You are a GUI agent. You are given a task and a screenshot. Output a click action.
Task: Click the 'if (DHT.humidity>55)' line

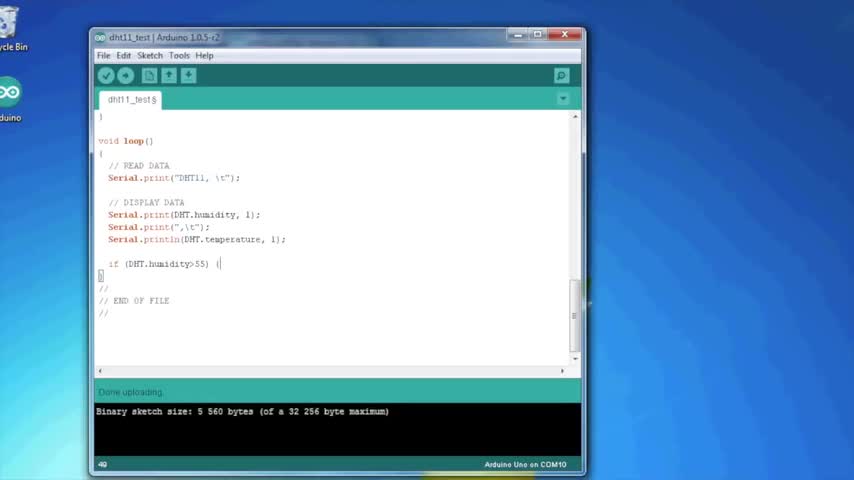(x=164, y=264)
